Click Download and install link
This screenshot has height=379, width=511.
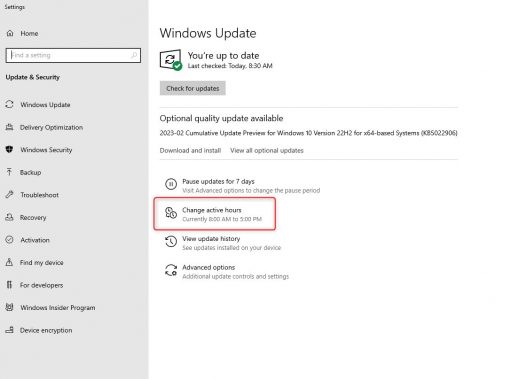(x=190, y=150)
